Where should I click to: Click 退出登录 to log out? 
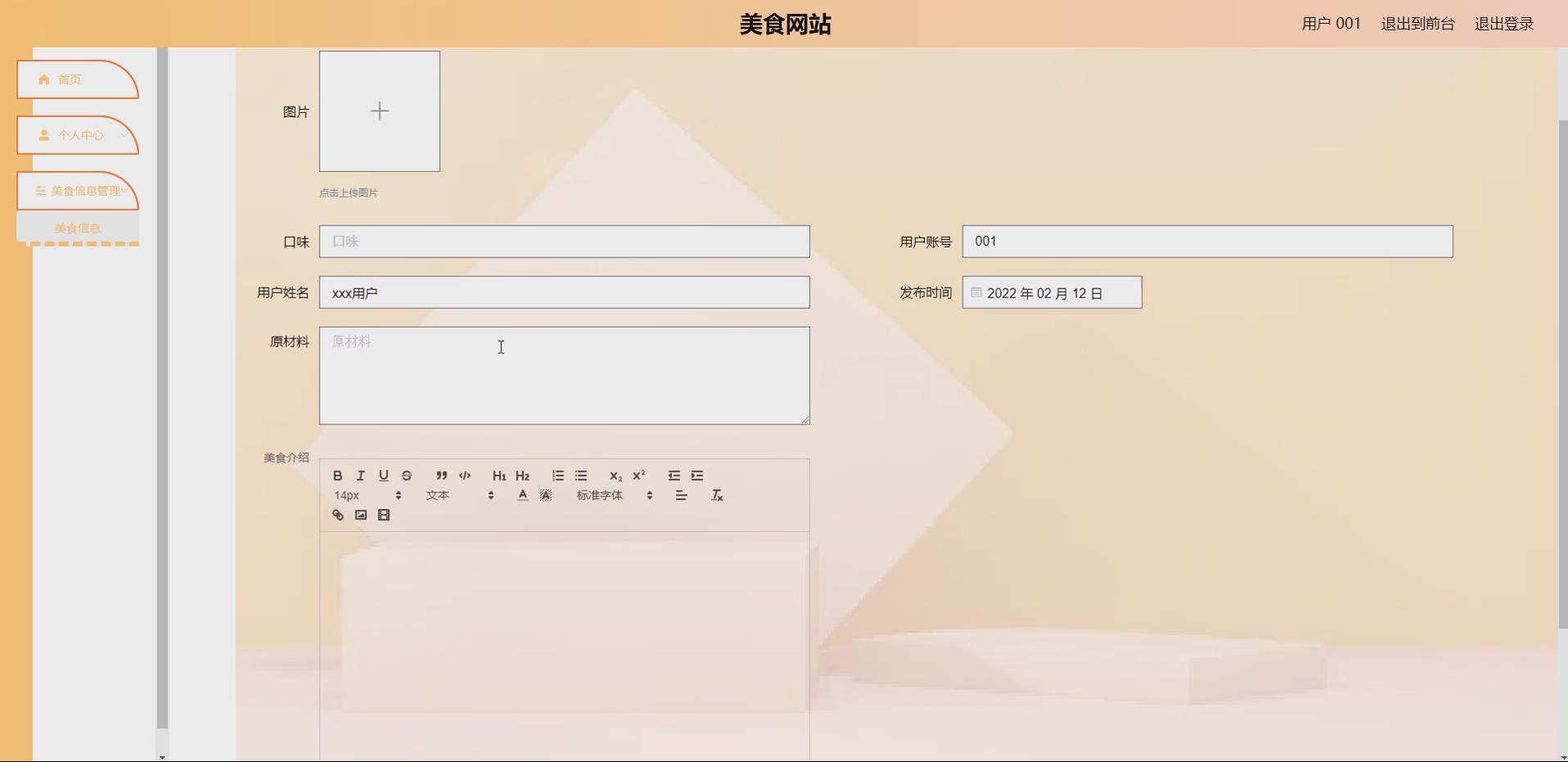coord(1504,24)
